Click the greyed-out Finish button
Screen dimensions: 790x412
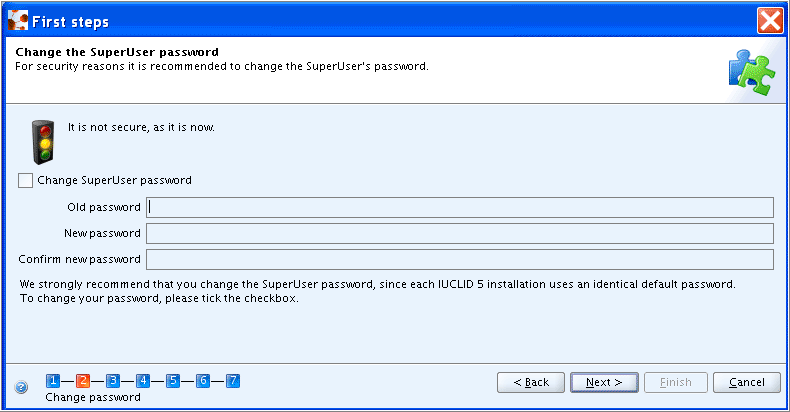(676, 382)
